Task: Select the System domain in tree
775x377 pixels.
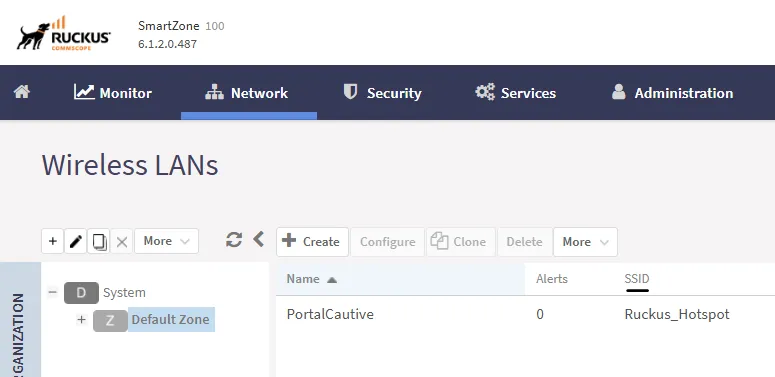Action: tap(124, 293)
